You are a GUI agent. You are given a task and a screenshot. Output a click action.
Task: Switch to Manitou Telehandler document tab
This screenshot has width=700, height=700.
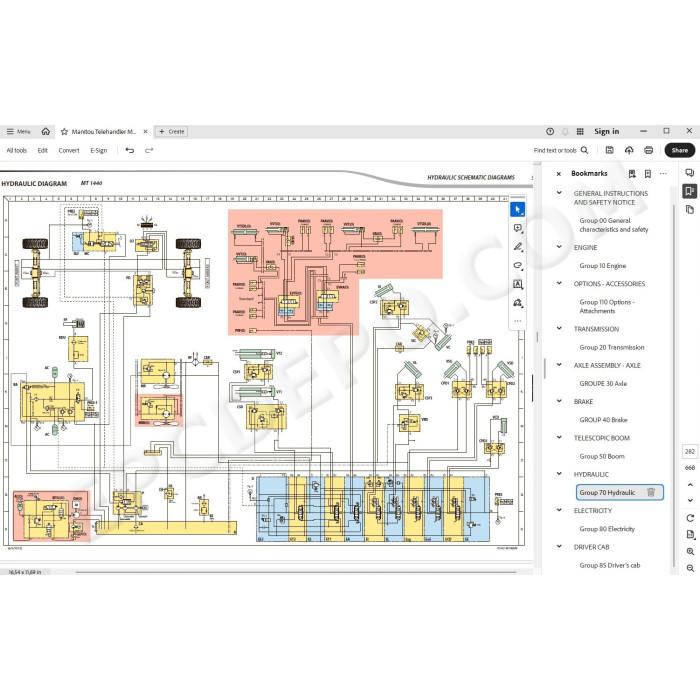click(x=103, y=132)
